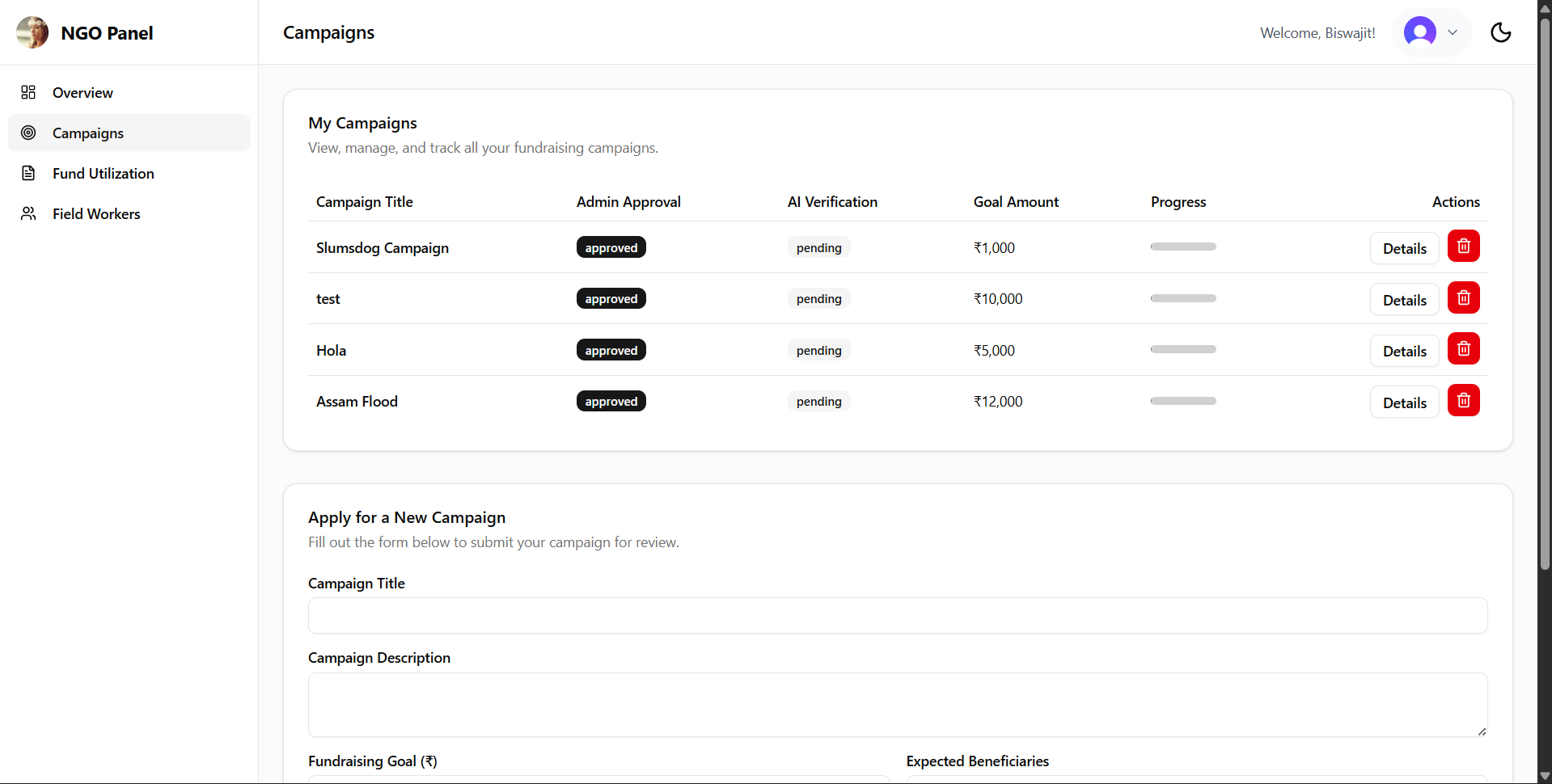
Task: Delete the Slumsdog Campaign with trash icon
Action: click(x=1463, y=247)
